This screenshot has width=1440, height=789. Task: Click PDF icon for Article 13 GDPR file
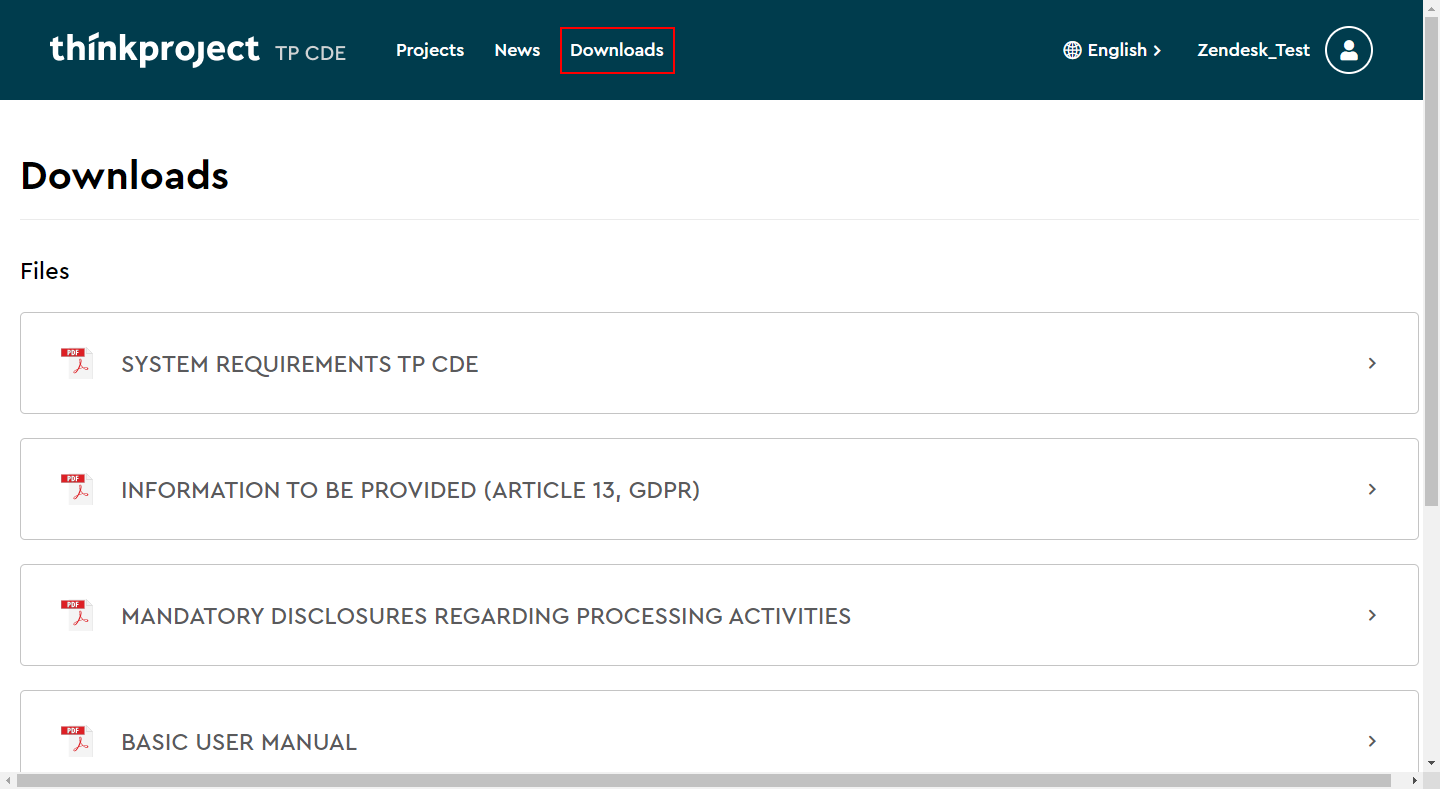[x=76, y=489]
